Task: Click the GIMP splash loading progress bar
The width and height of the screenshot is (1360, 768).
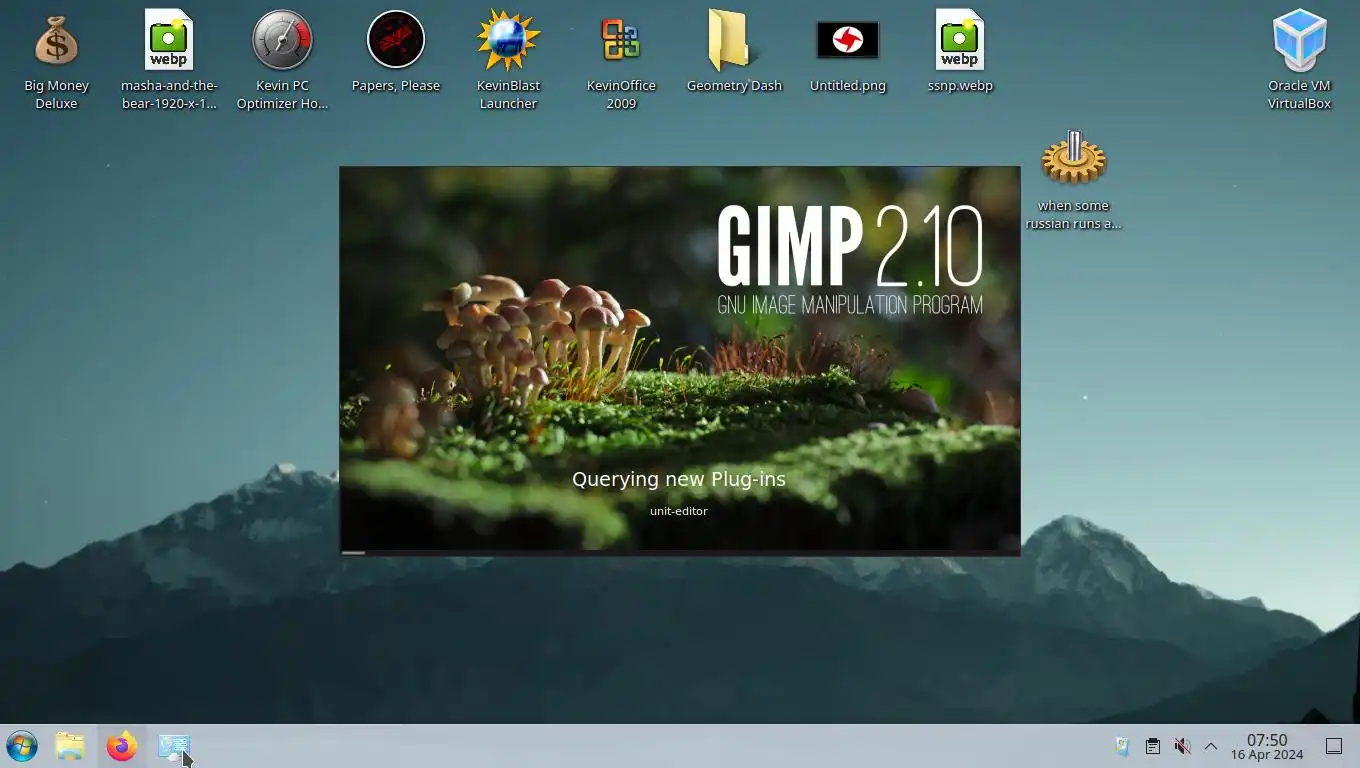Action: pyautogui.click(x=680, y=552)
